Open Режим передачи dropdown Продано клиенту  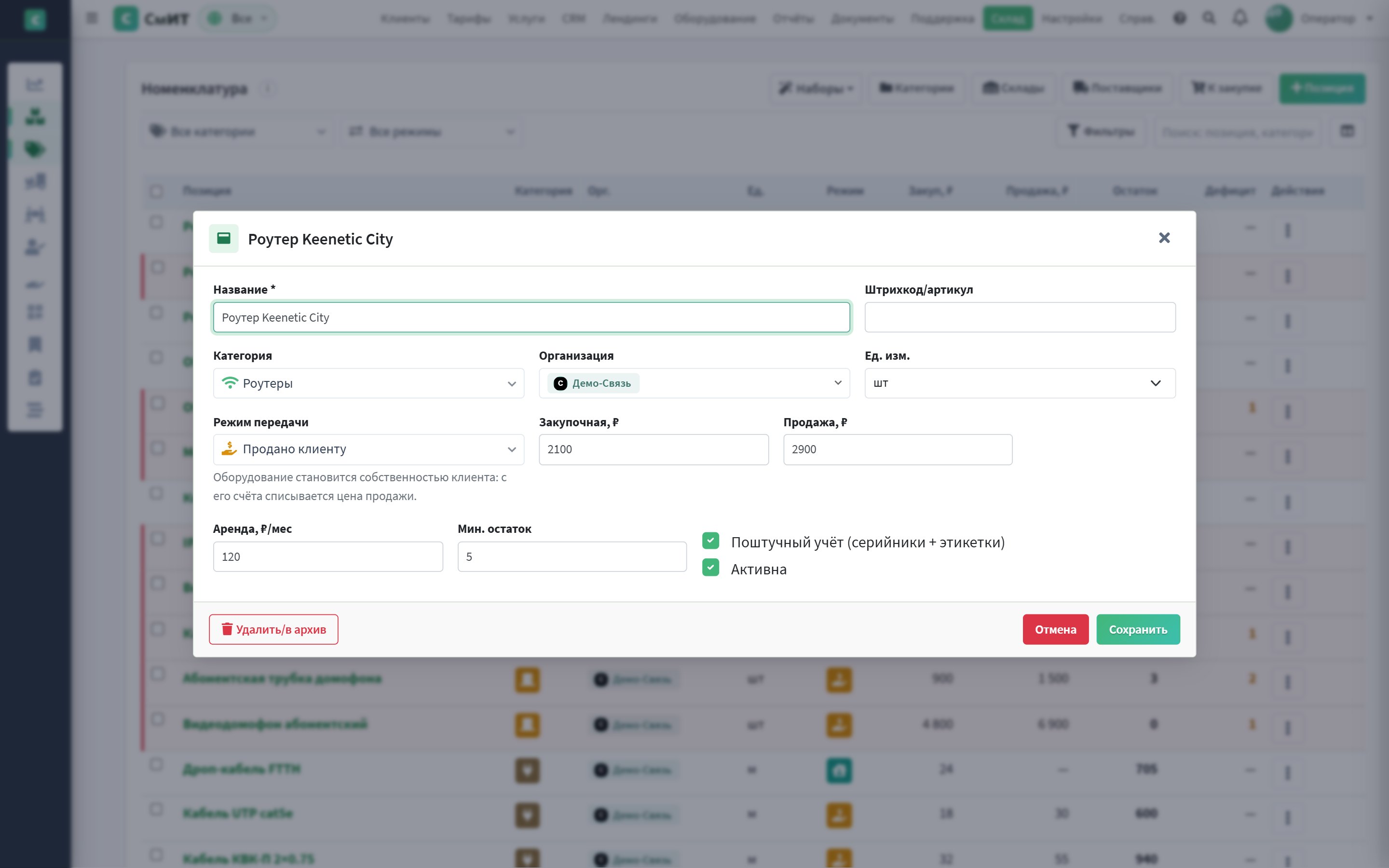click(x=368, y=449)
